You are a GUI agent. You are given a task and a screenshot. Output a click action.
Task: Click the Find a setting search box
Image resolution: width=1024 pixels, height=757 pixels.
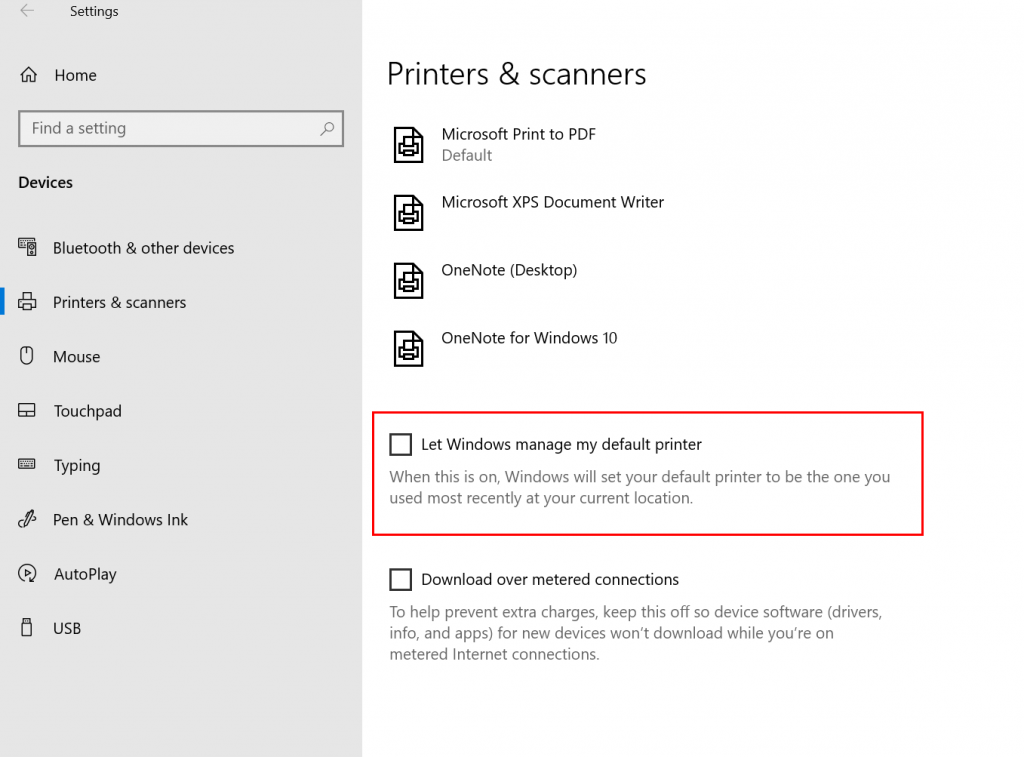pyautogui.click(x=181, y=129)
